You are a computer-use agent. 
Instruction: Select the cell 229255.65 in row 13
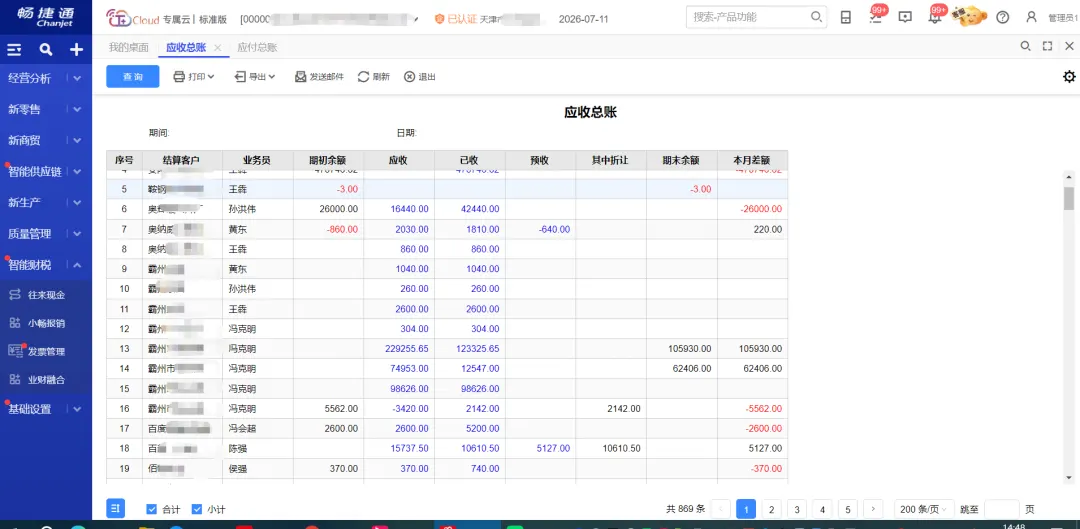[x=399, y=349]
